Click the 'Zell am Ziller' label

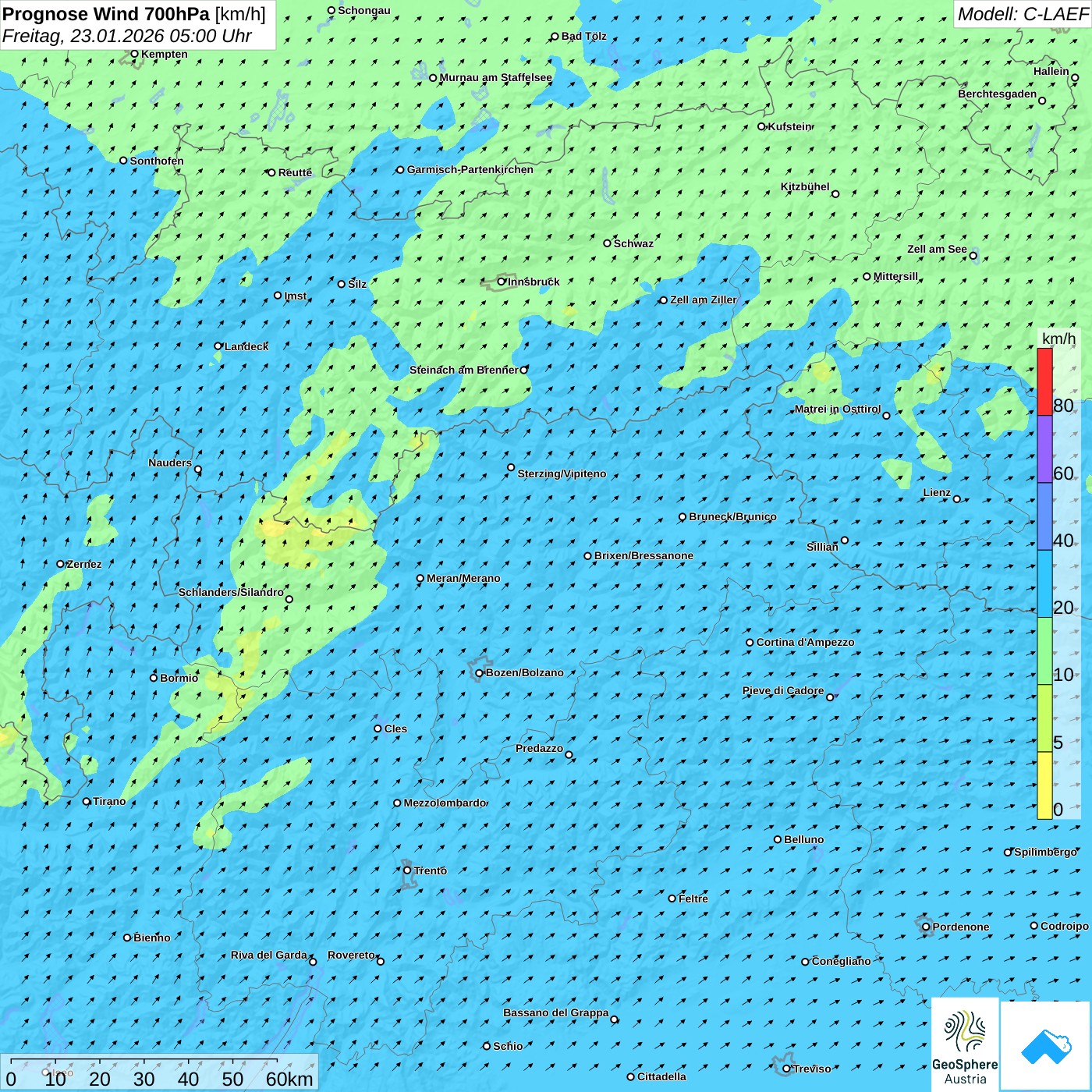coord(704,300)
